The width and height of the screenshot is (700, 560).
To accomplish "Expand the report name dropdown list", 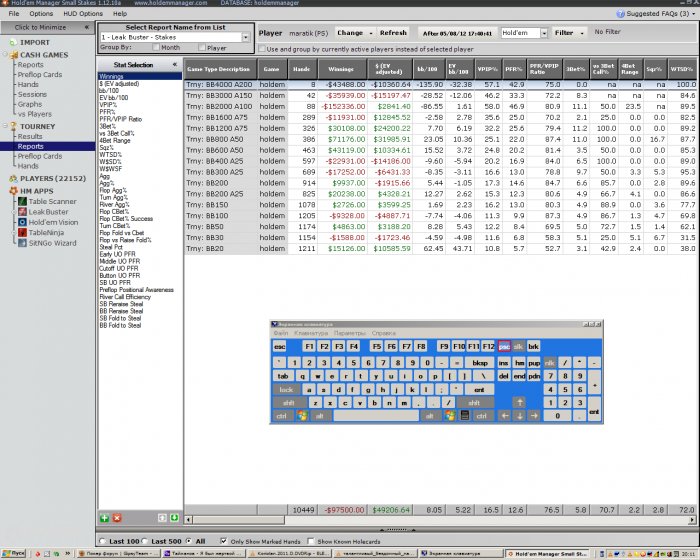I will tap(246, 38).
